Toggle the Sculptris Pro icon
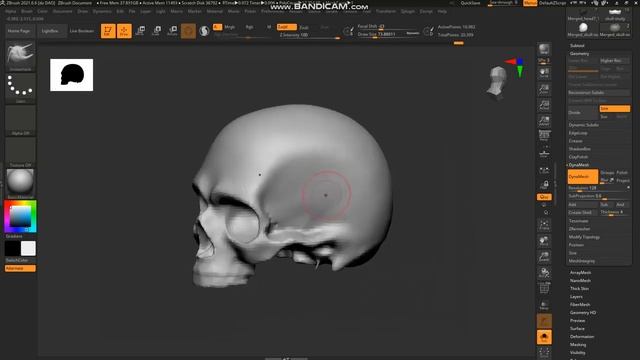This screenshot has width=640, height=360. click(x=204, y=31)
